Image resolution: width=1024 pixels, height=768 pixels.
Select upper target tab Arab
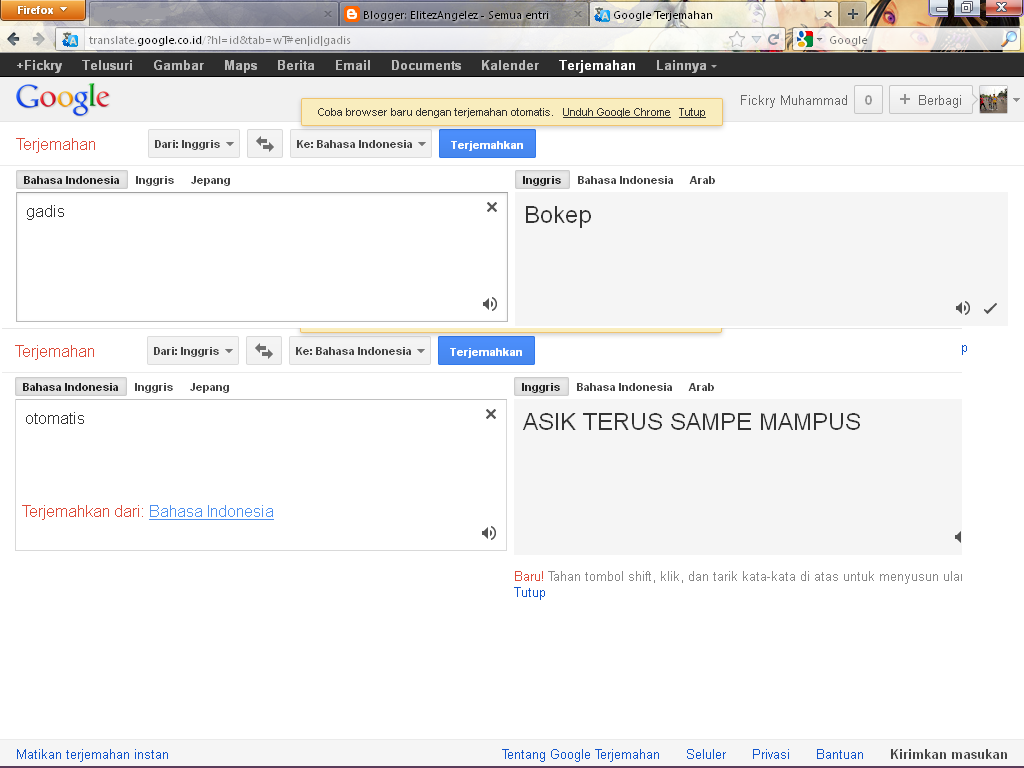click(702, 180)
